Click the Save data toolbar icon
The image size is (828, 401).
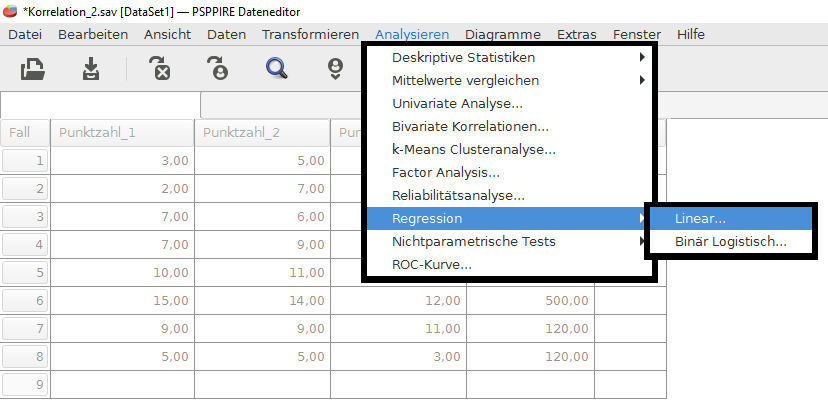click(91, 68)
